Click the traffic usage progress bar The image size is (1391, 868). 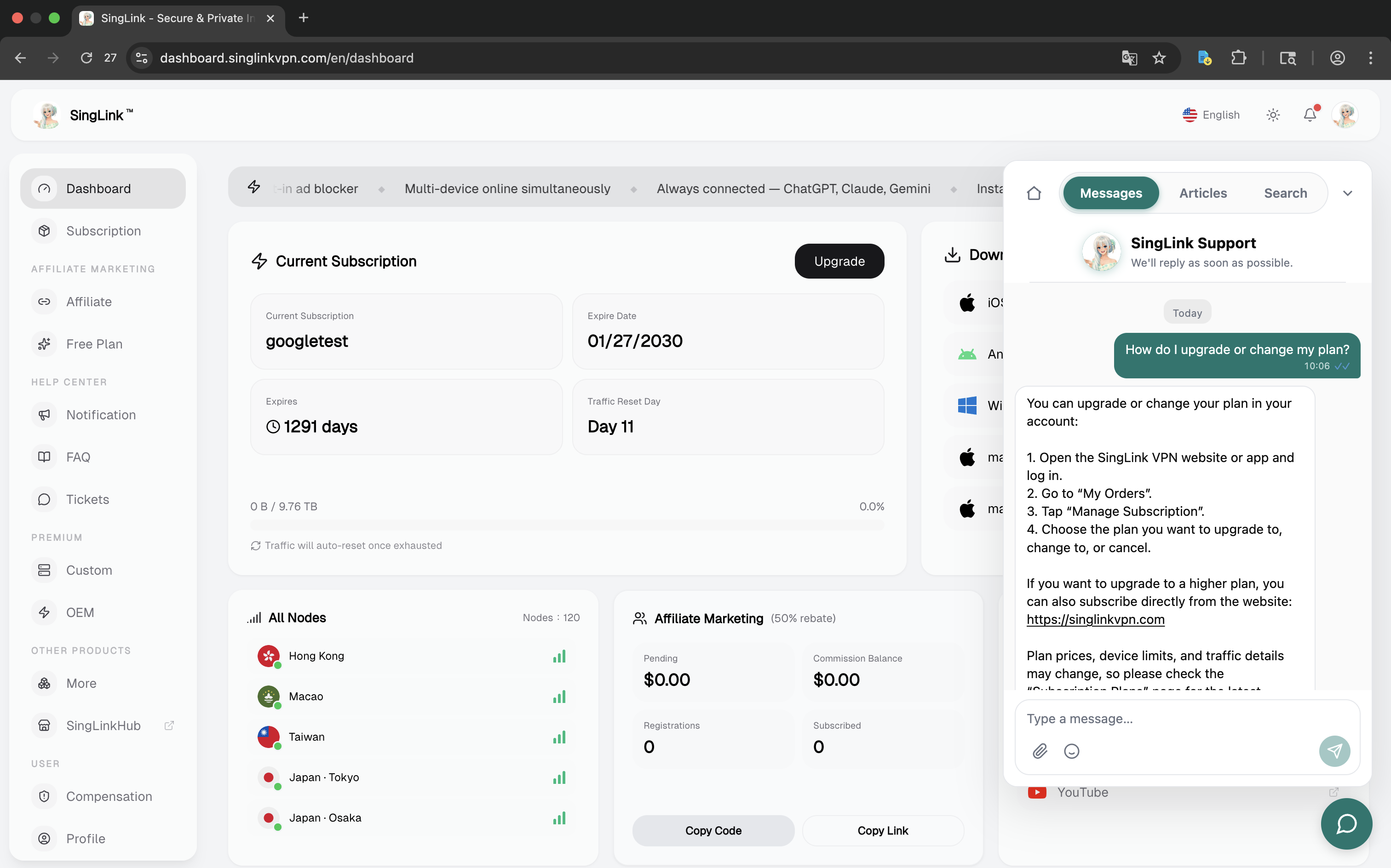click(x=567, y=525)
